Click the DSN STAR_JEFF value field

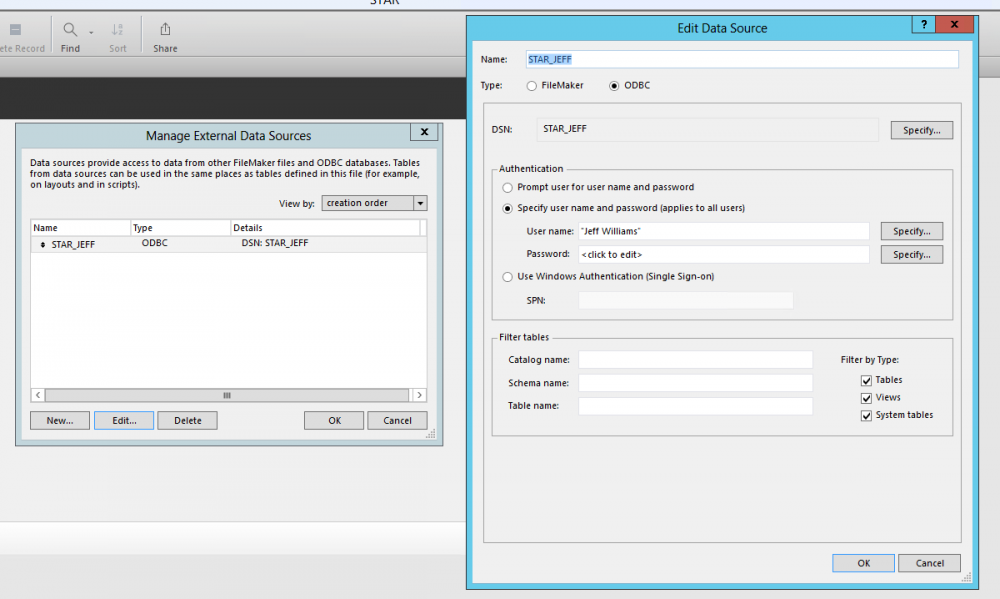(707, 129)
